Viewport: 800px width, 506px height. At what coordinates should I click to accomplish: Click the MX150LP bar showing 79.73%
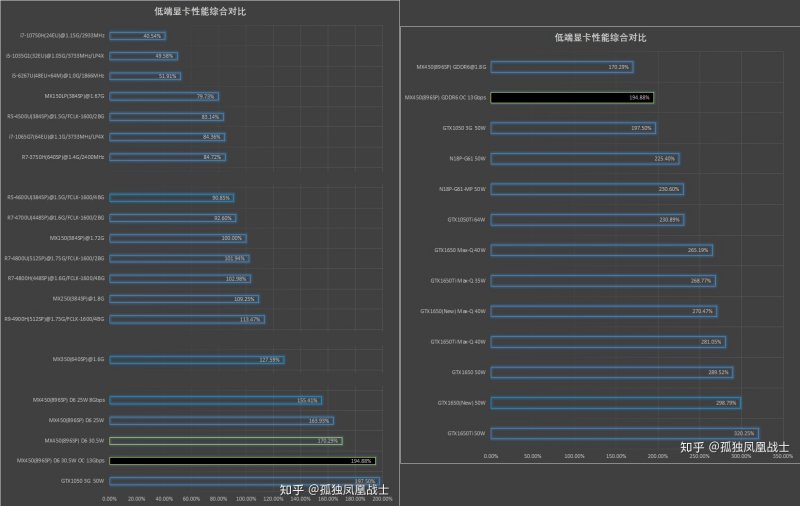[x=164, y=96]
